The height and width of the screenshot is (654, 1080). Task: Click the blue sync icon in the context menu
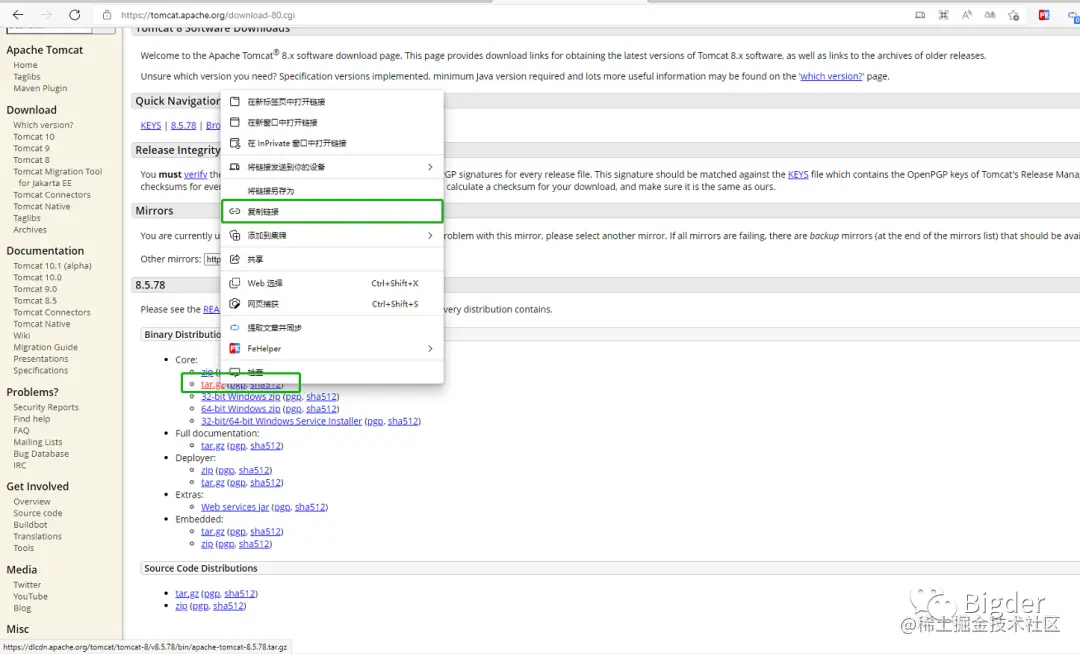click(x=235, y=328)
